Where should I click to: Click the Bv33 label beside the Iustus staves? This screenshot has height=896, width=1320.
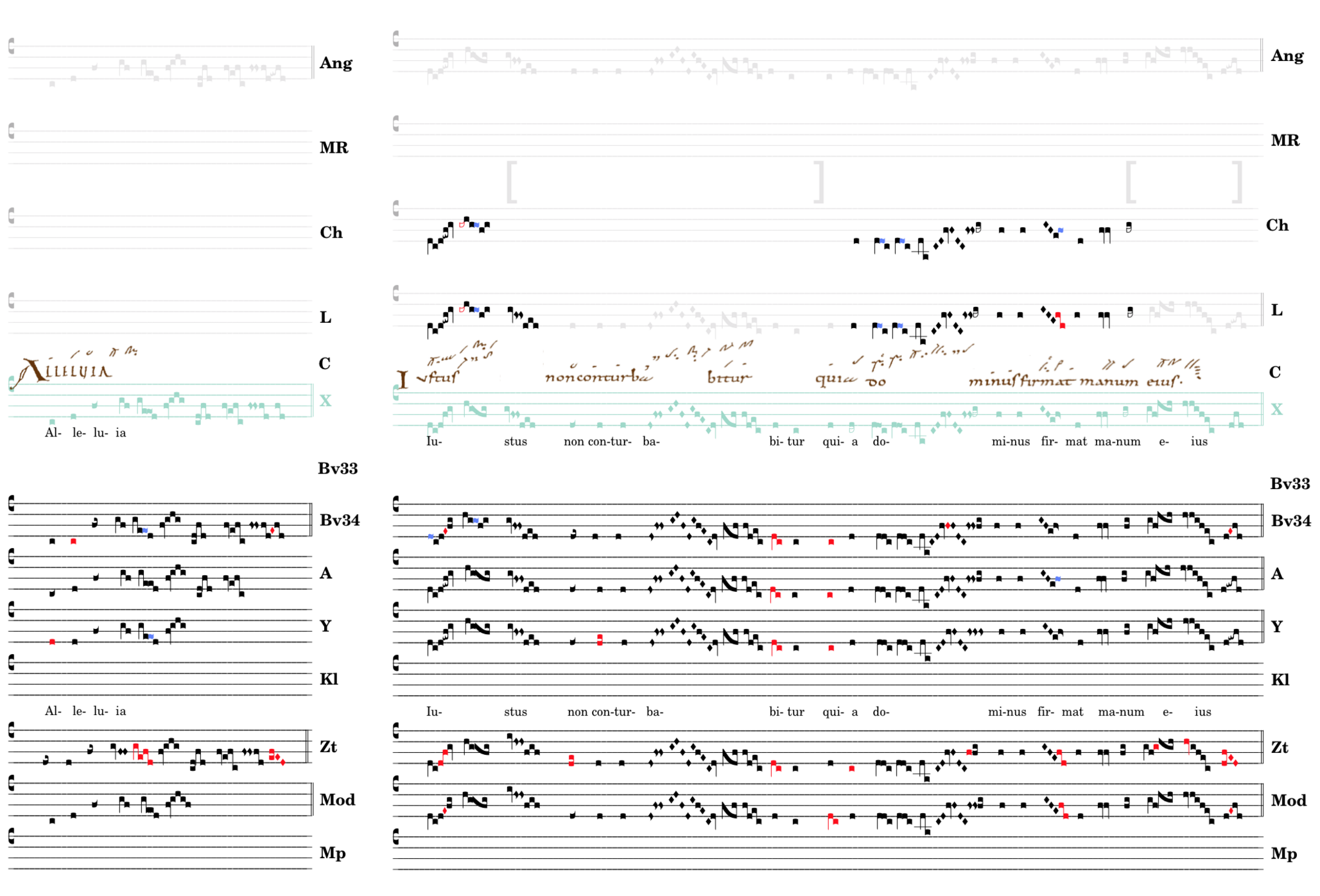coord(1289,484)
